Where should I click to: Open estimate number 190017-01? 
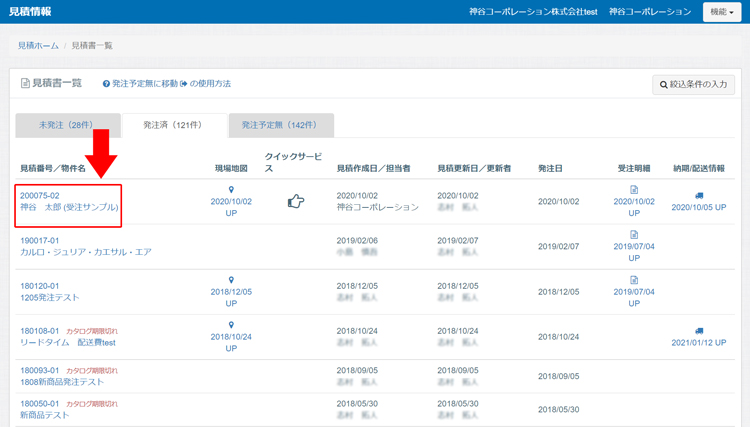coord(39,241)
